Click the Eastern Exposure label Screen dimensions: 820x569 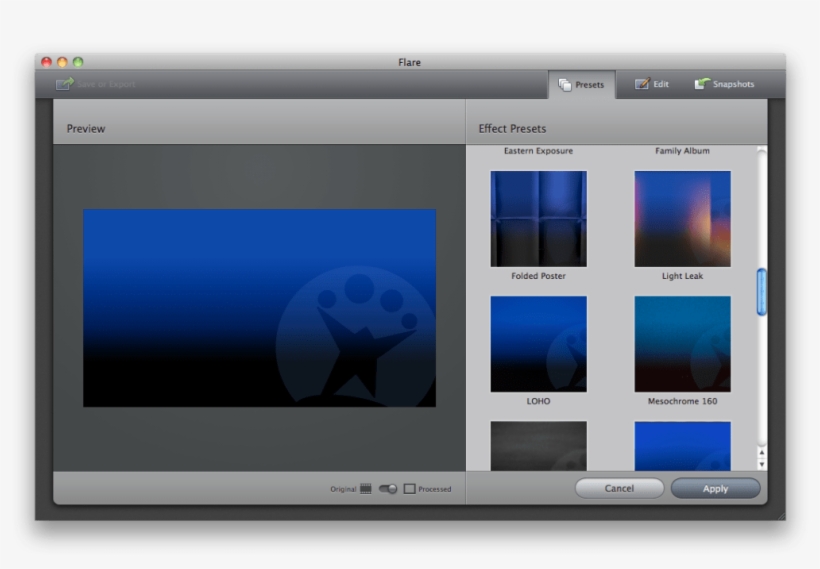[x=539, y=151]
